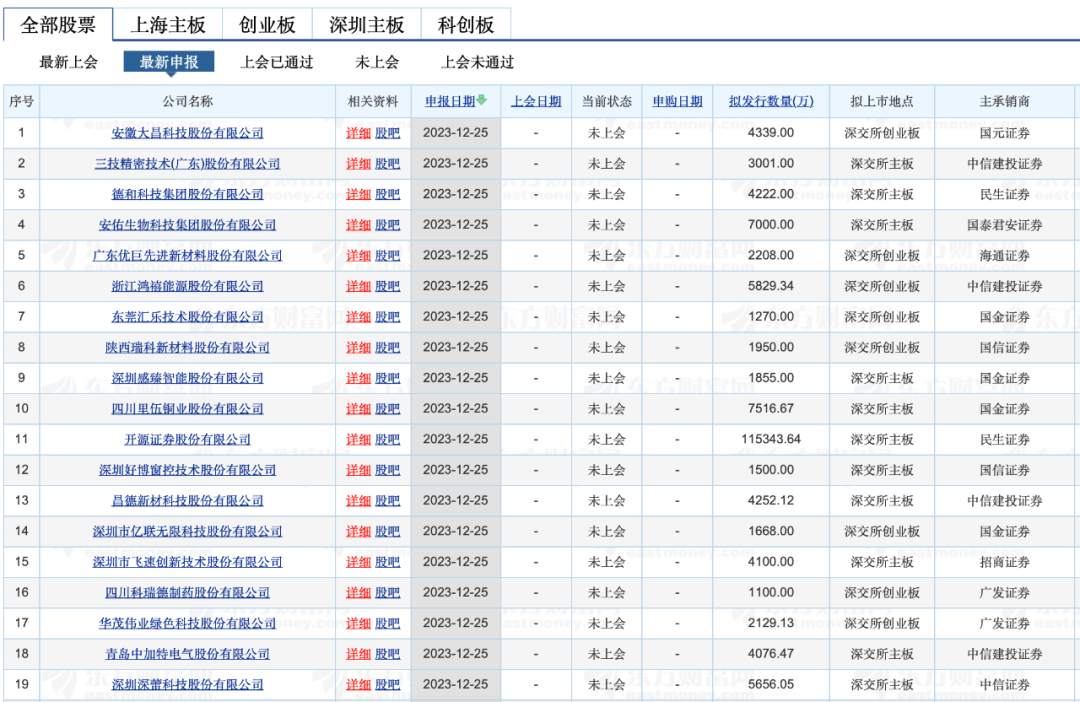Select the 最新上会 filter

pyautogui.click(x=68, y=62)
